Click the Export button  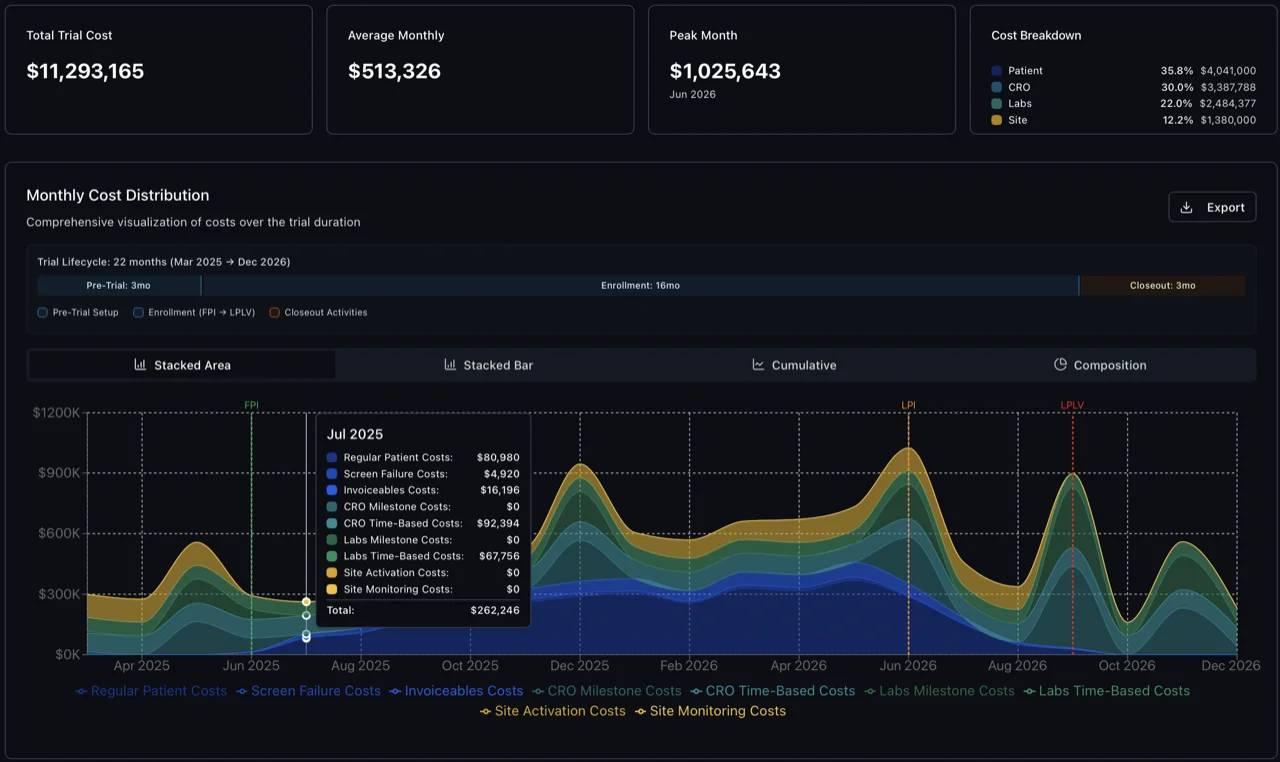(1212, 207)
